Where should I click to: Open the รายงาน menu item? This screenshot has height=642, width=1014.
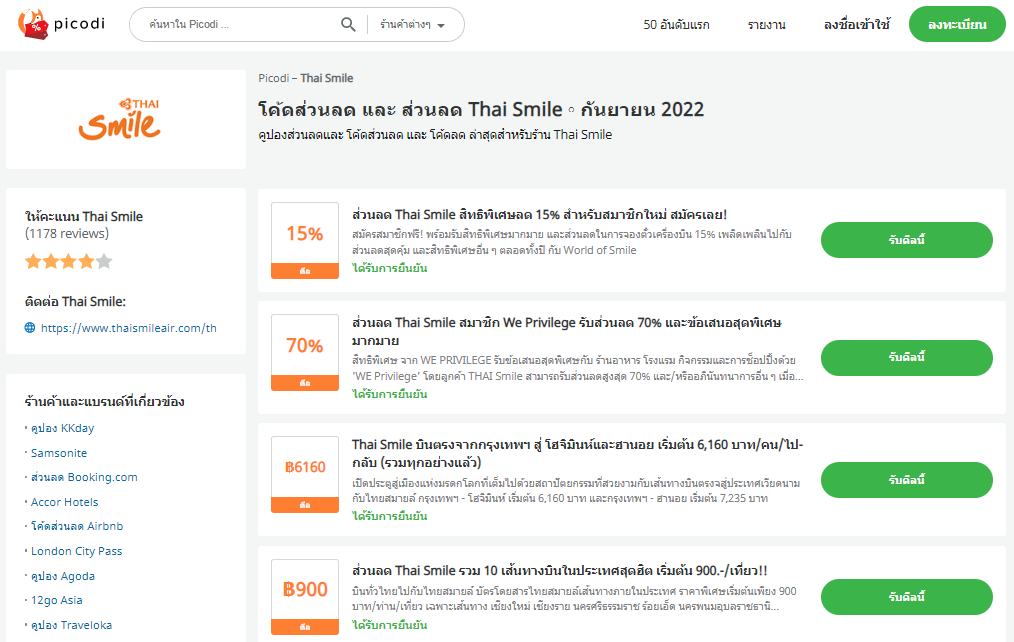(766, 25)
